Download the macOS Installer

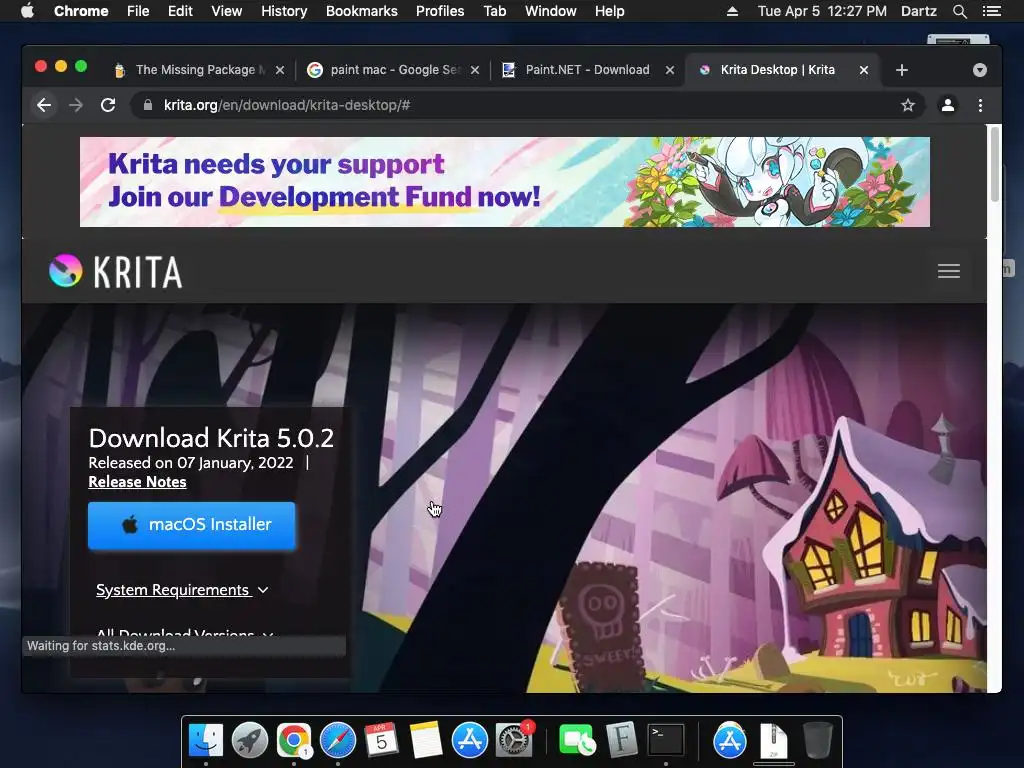coord(191,525)
